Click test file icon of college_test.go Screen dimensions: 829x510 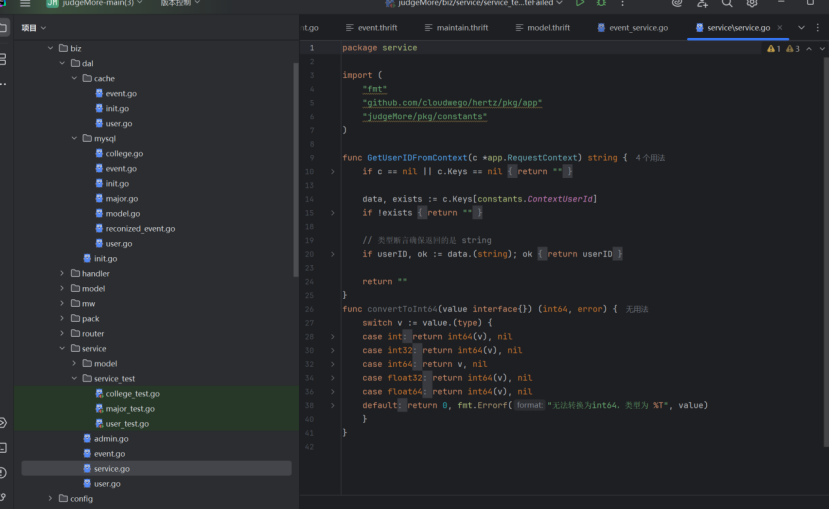99,393
